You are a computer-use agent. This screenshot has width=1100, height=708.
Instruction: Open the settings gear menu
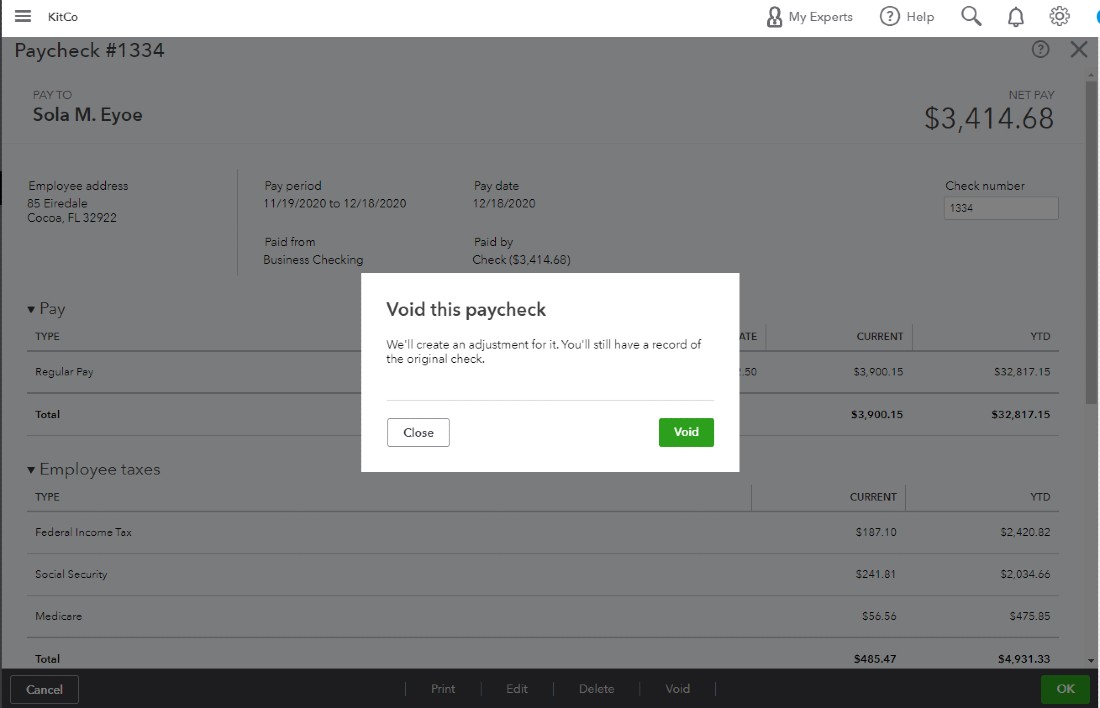pos(1059,16)
